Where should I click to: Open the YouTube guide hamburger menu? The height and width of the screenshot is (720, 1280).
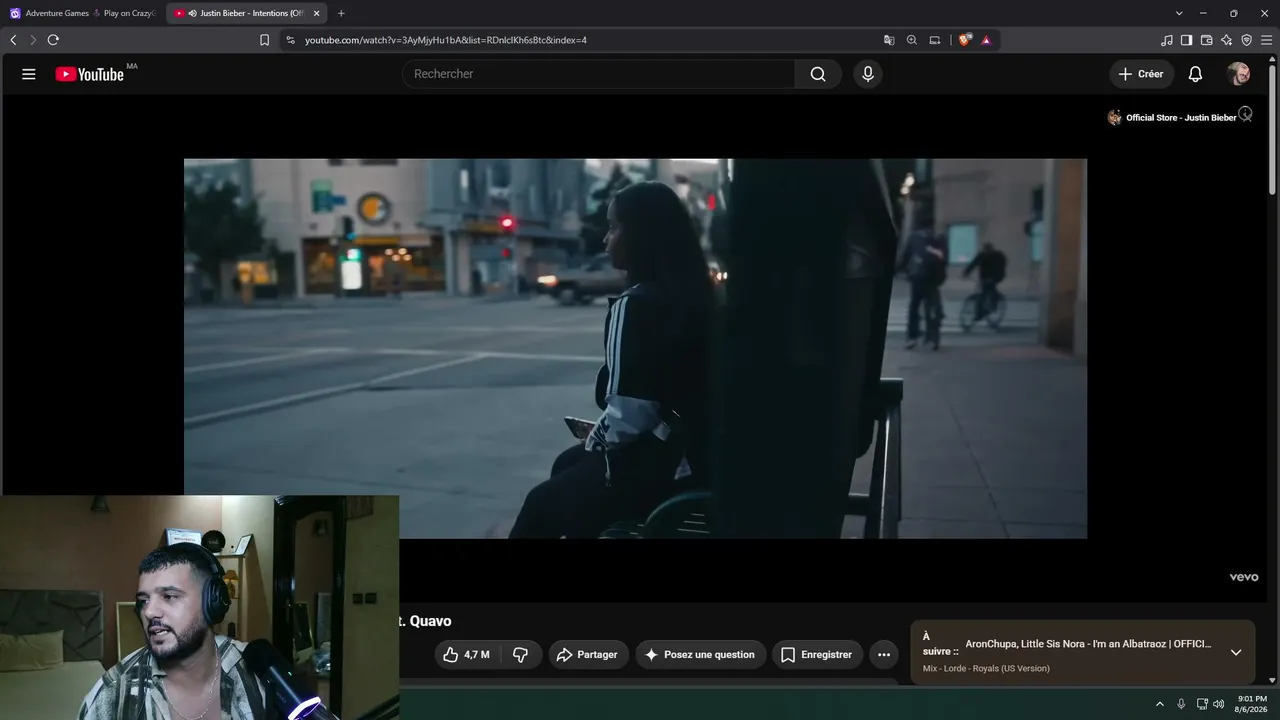29,74
